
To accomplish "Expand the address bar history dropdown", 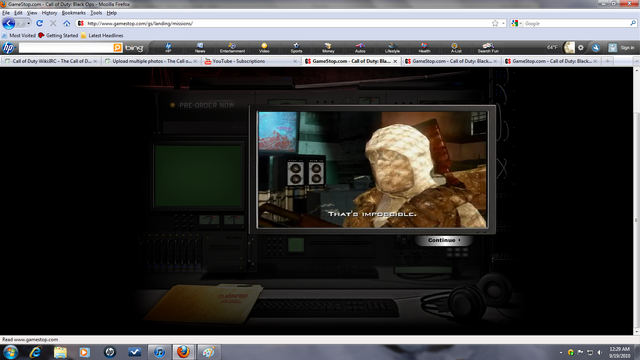I will click(503, 23).
